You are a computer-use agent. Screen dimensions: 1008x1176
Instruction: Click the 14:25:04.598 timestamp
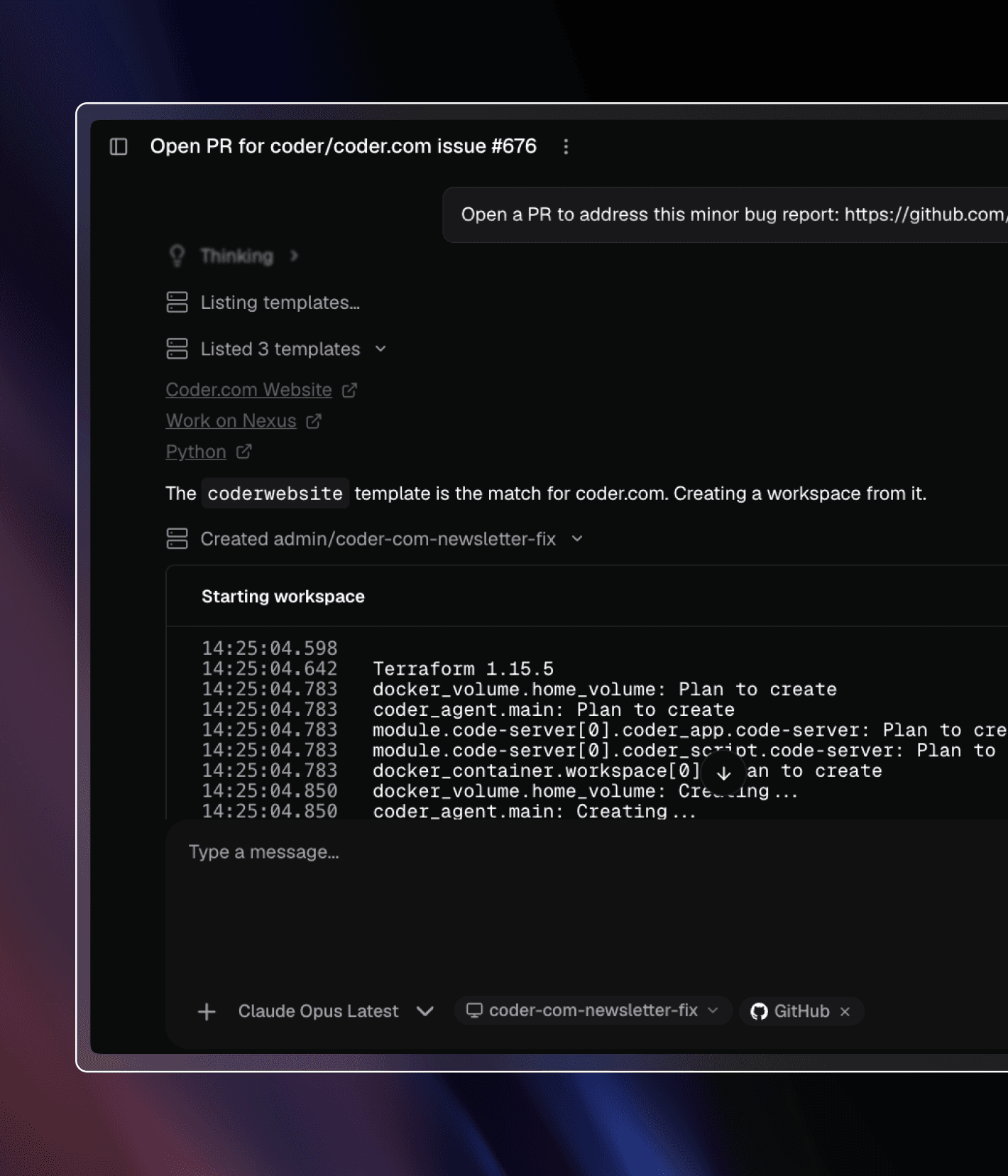click(x=270, y=648)
